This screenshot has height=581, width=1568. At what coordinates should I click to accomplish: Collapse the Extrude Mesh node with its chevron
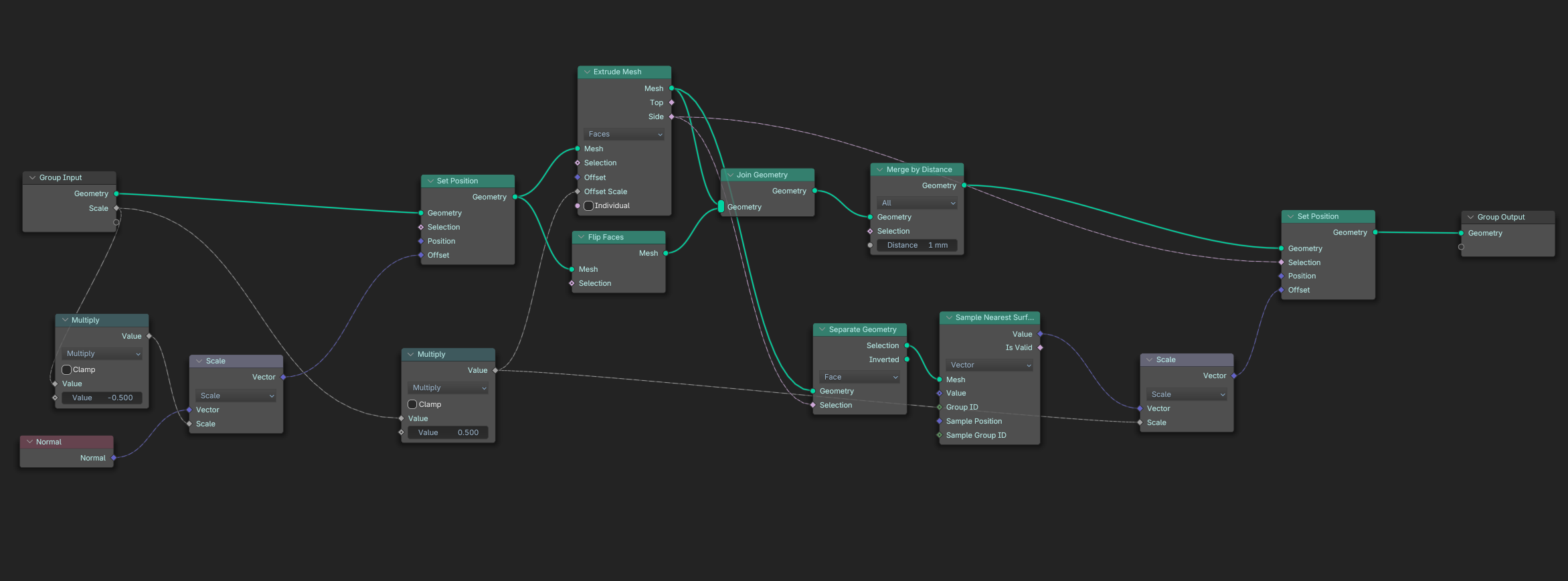pyautogui.click(x=587, y=72)
